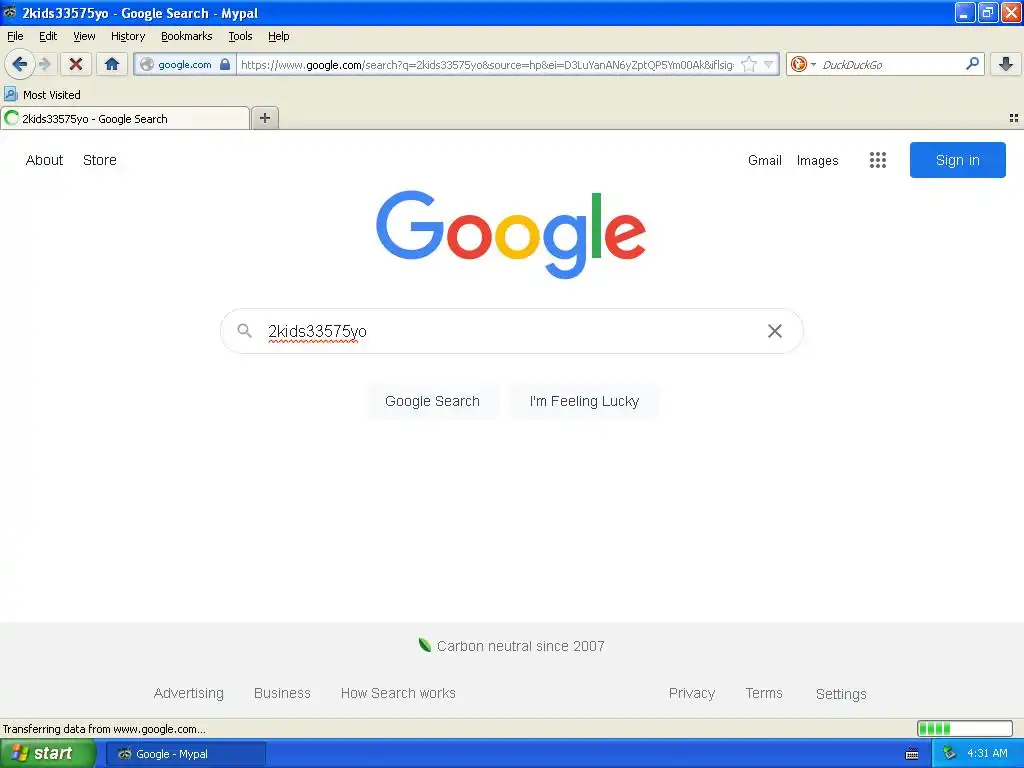The image size is (1024, 768).
Task: Click the Mypal raccoon icon in title bar
Action: pos(10,12)
